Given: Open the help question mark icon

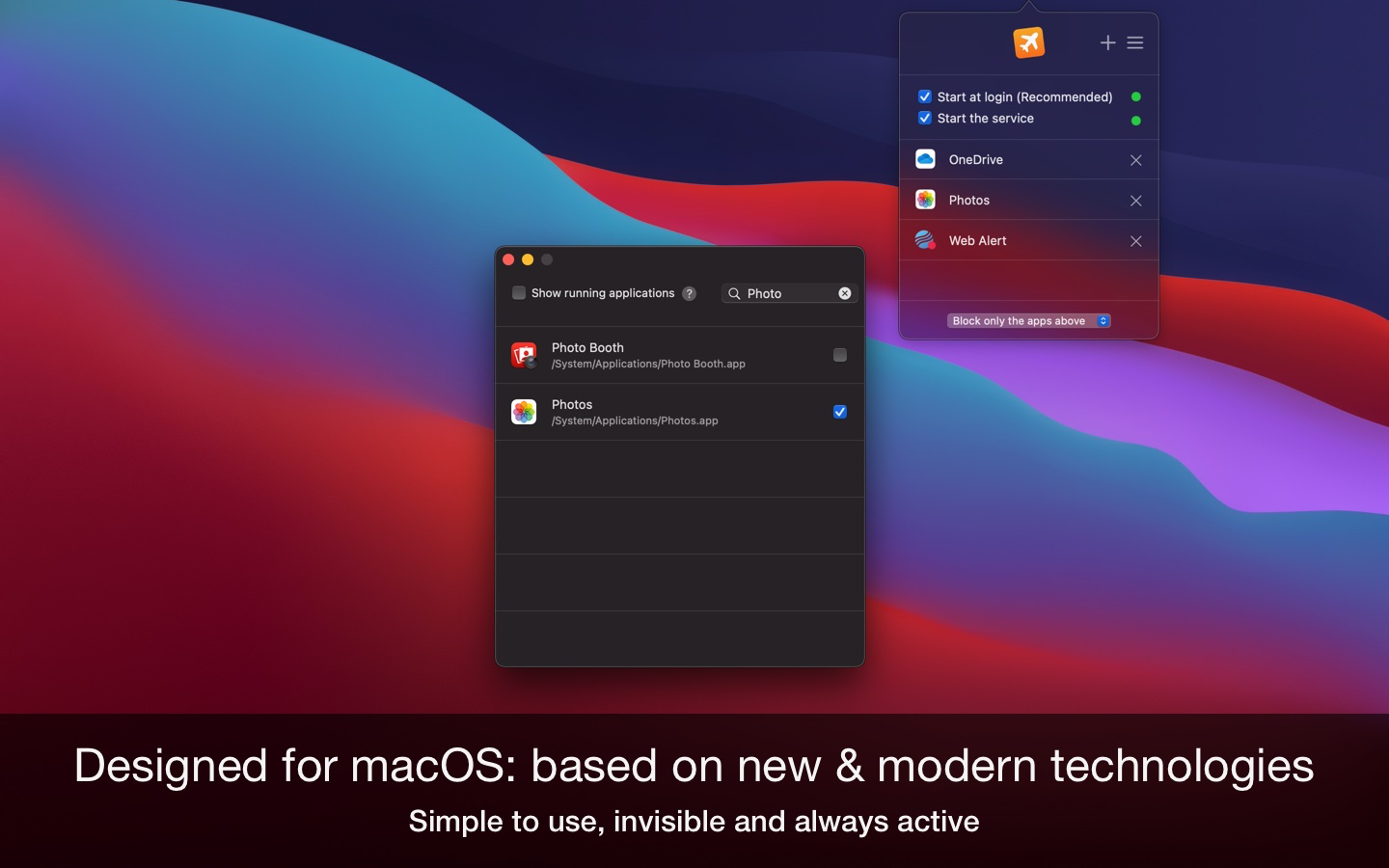Looking at the screenshot, I should point(689,293).
